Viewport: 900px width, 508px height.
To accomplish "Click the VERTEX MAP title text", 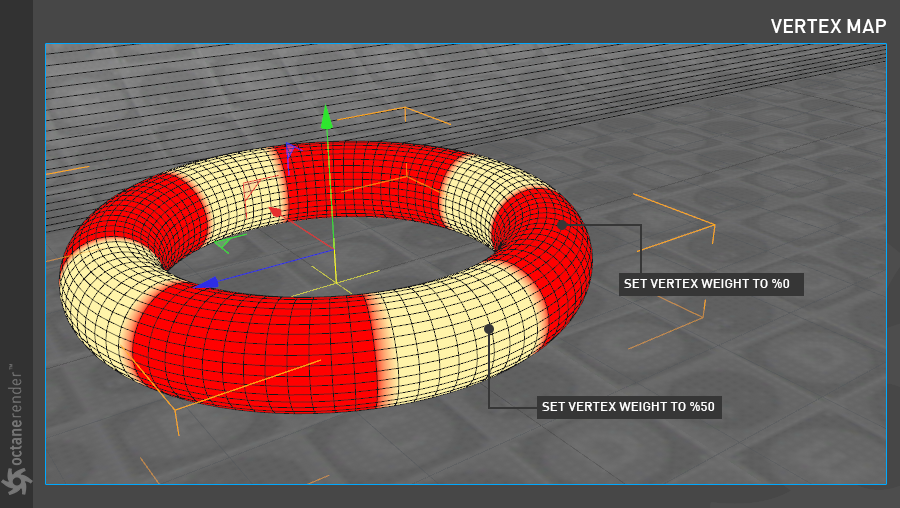I will coord(828,27).
